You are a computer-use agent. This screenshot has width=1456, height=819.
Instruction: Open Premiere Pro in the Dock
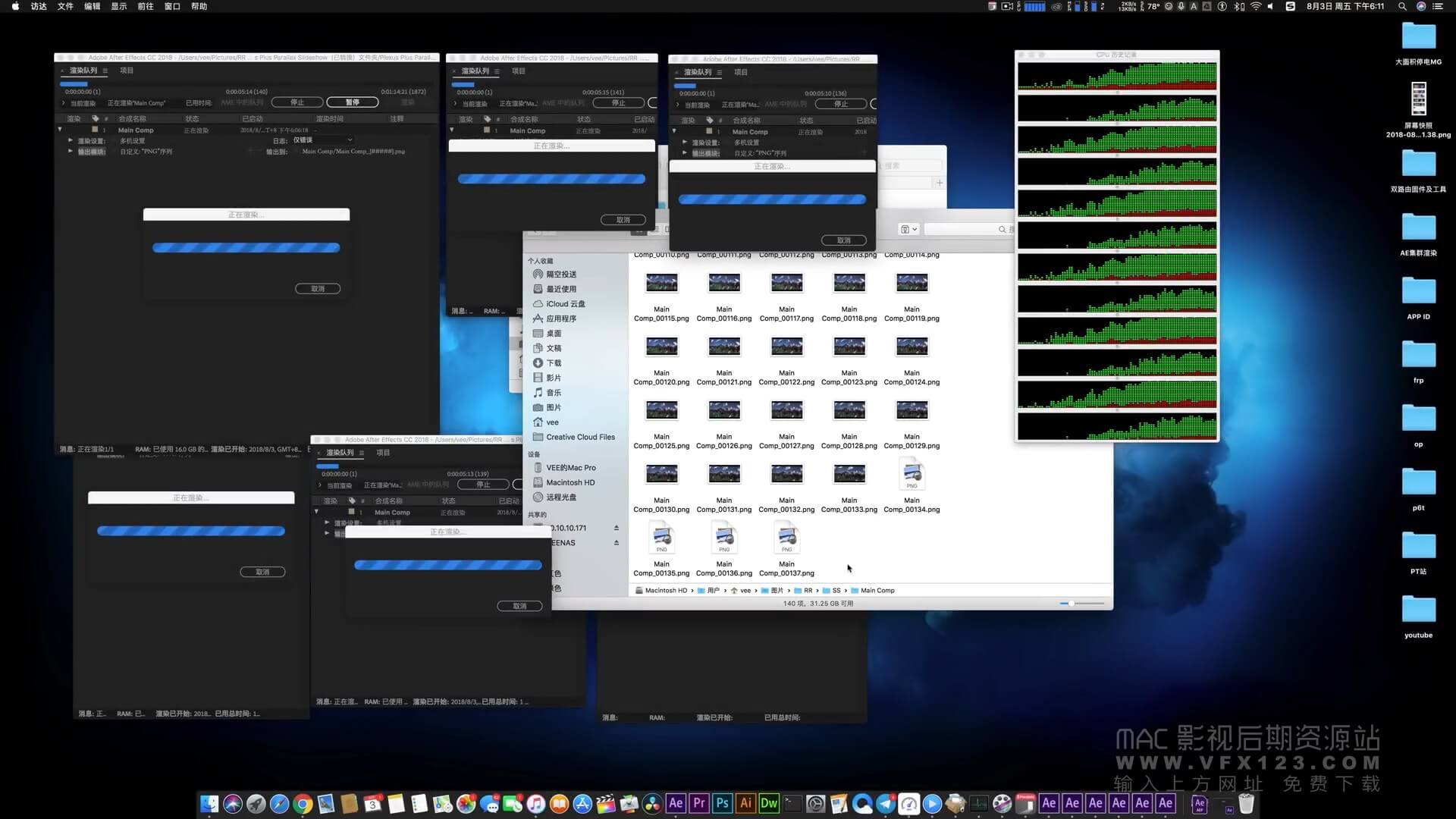(x=699, y=803)
